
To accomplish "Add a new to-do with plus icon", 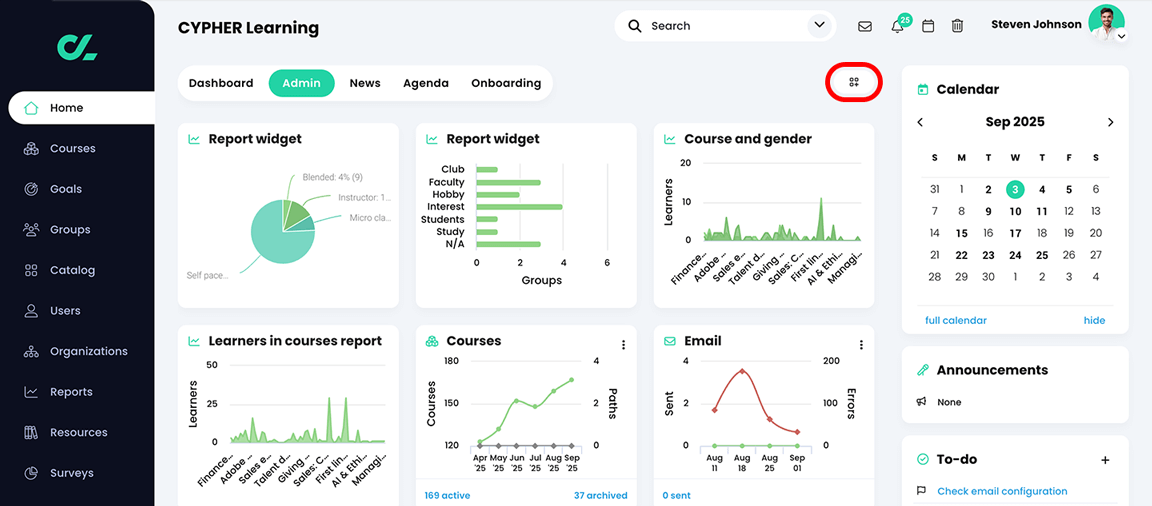I will pyautogui.click(x=1105, y=460).
